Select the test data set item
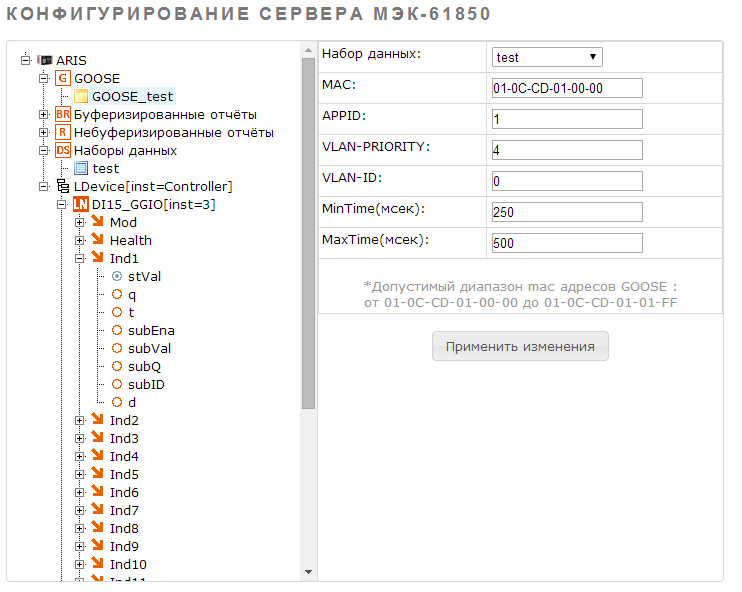Viewport: 742px width, 592px height. click(x=105, y=169)
